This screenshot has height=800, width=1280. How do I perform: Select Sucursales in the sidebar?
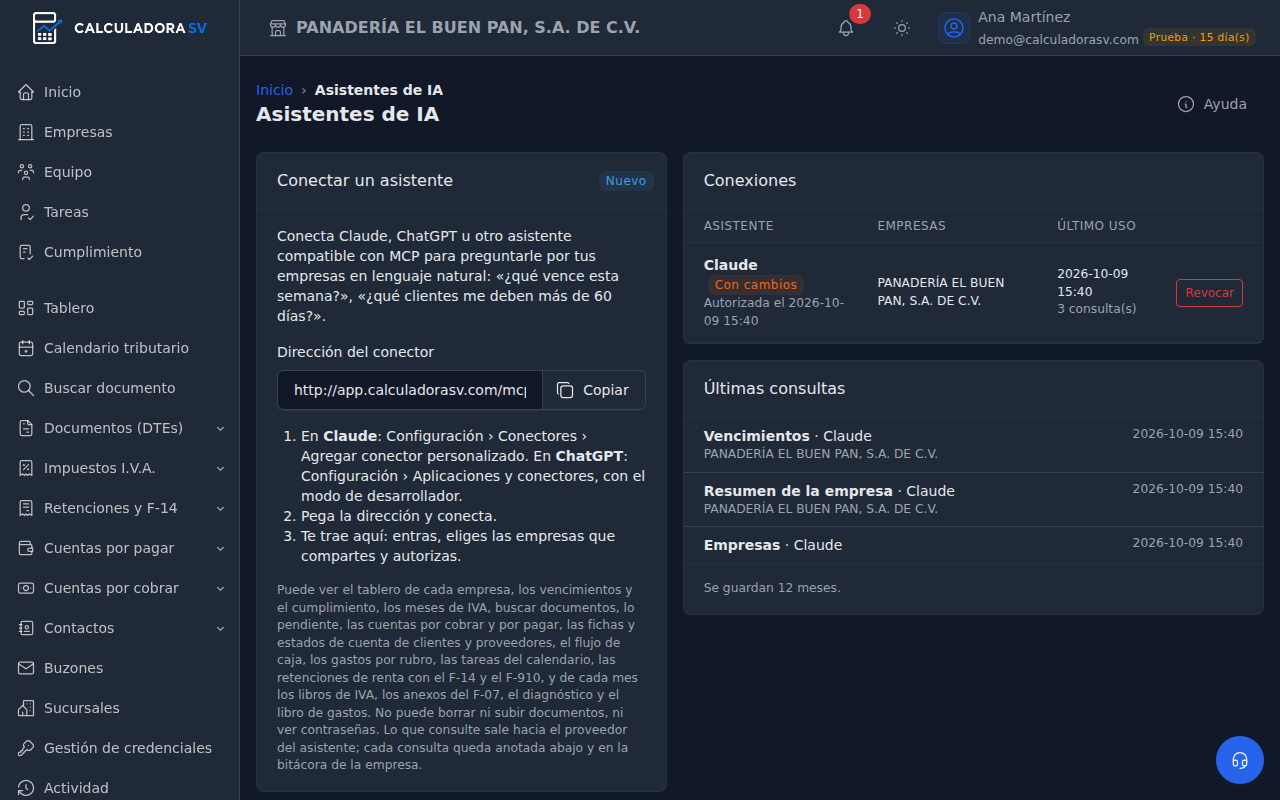click(x=120, y=708)
